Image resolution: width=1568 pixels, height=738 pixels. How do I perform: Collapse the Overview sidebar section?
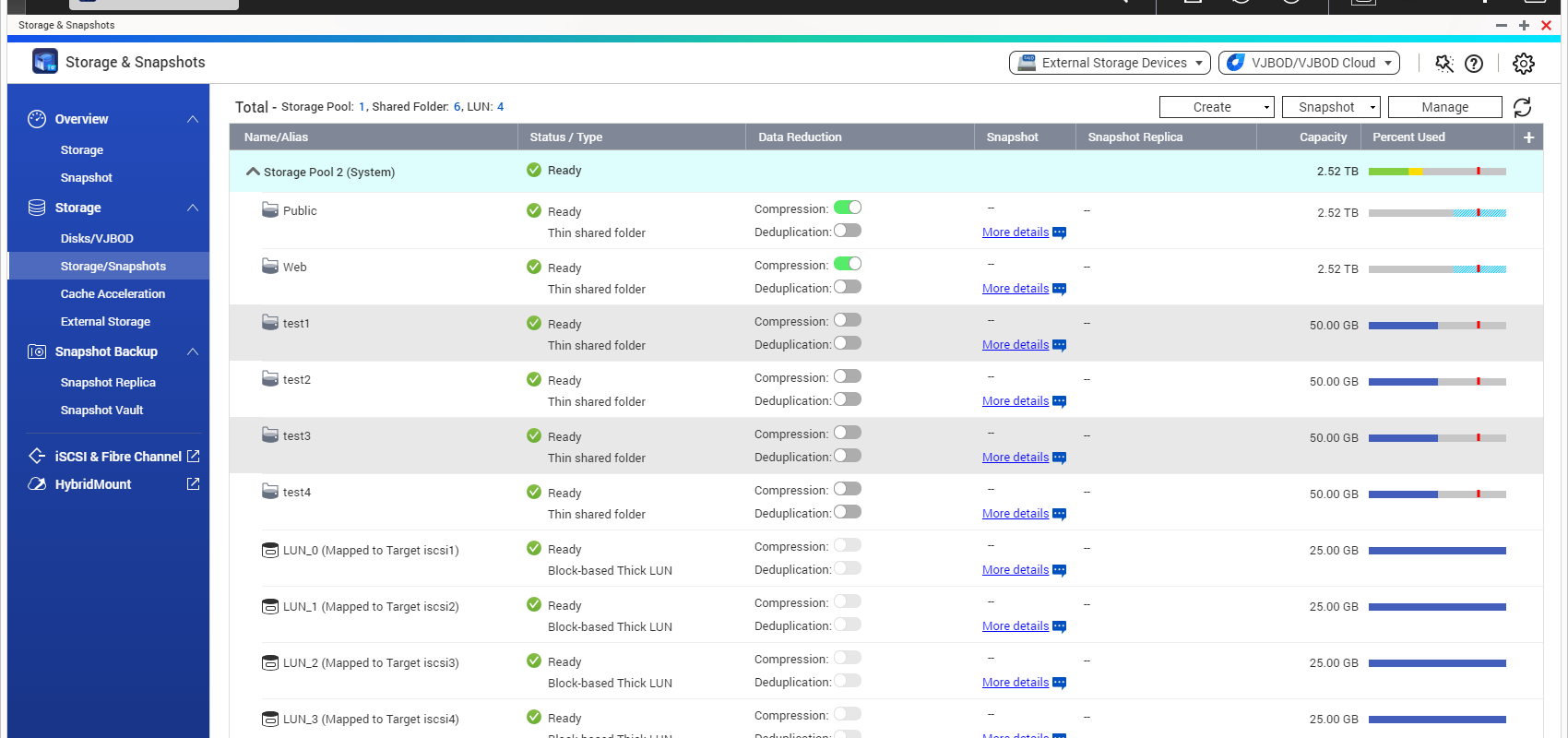193,119
